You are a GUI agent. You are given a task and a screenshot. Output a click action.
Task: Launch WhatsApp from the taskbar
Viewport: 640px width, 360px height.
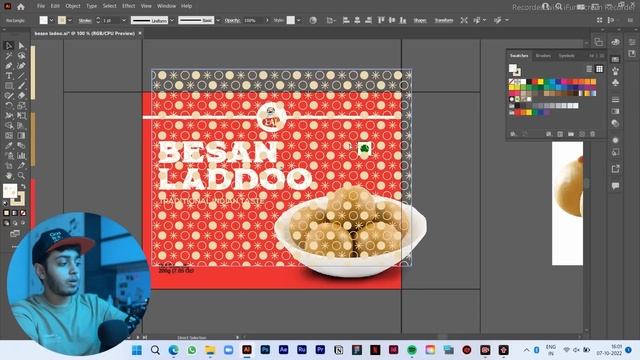(x=192, y=350)
